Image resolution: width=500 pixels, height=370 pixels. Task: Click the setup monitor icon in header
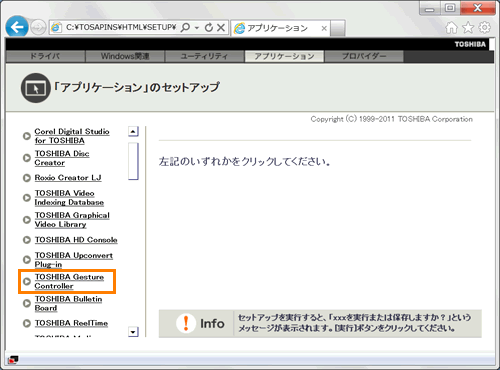tap(36, 88)
